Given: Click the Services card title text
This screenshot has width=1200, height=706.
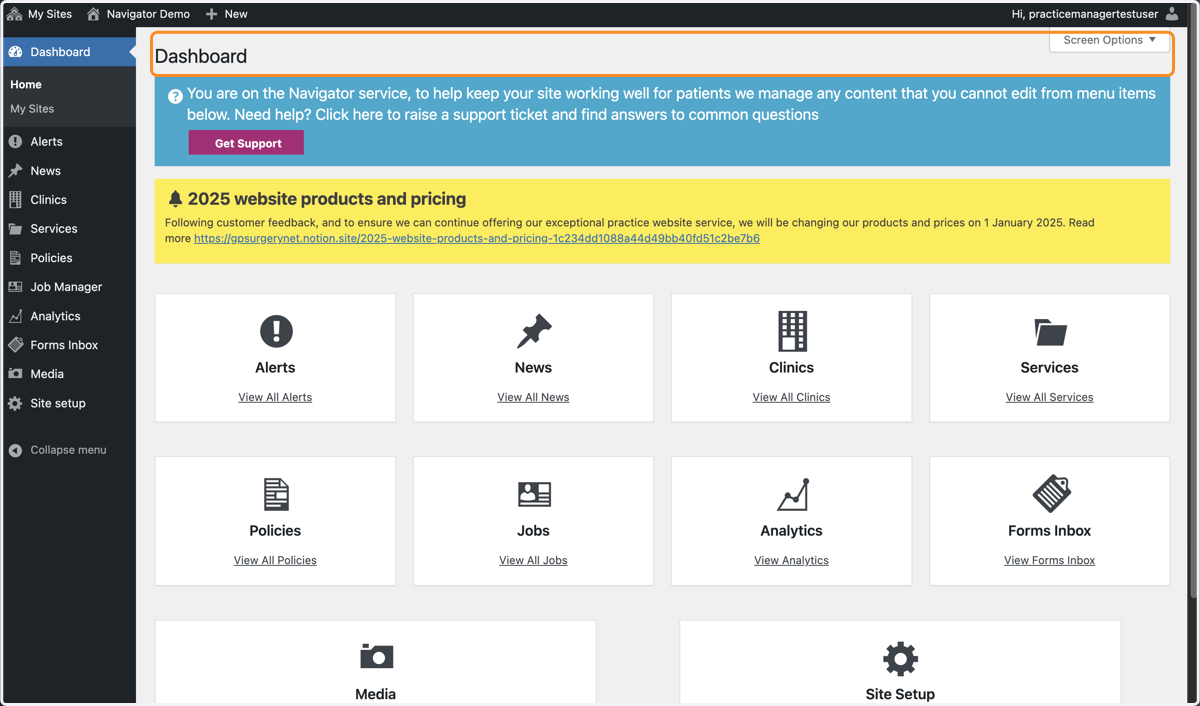Looking at the screenshot, I should pyautogui.click(x=1049, y=368).
